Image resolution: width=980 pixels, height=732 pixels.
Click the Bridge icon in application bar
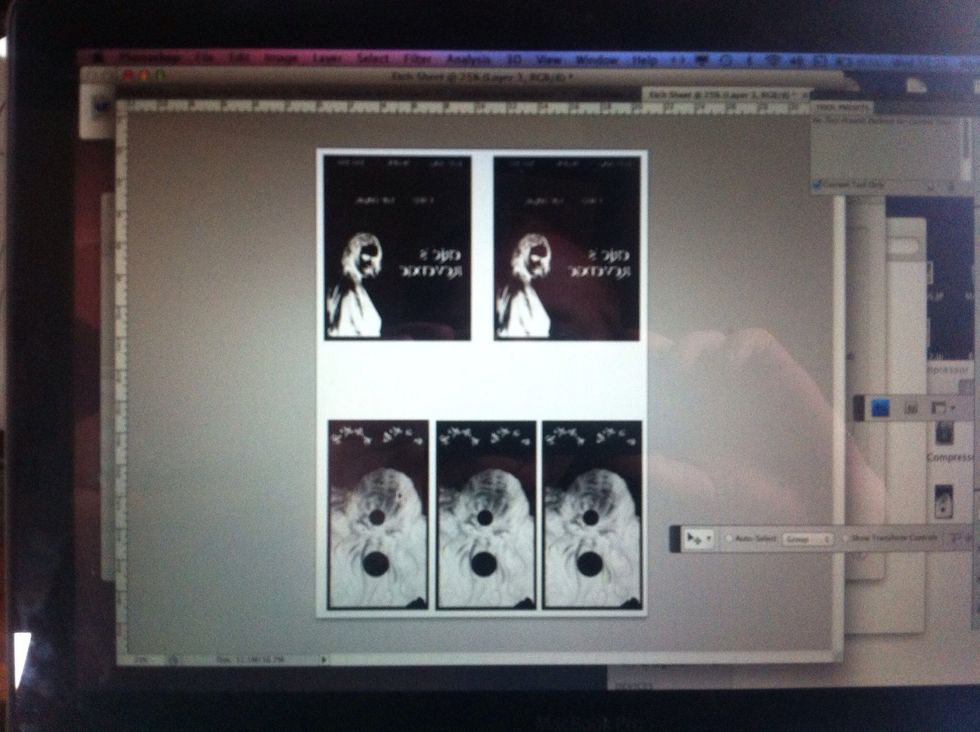coord(911,409)
